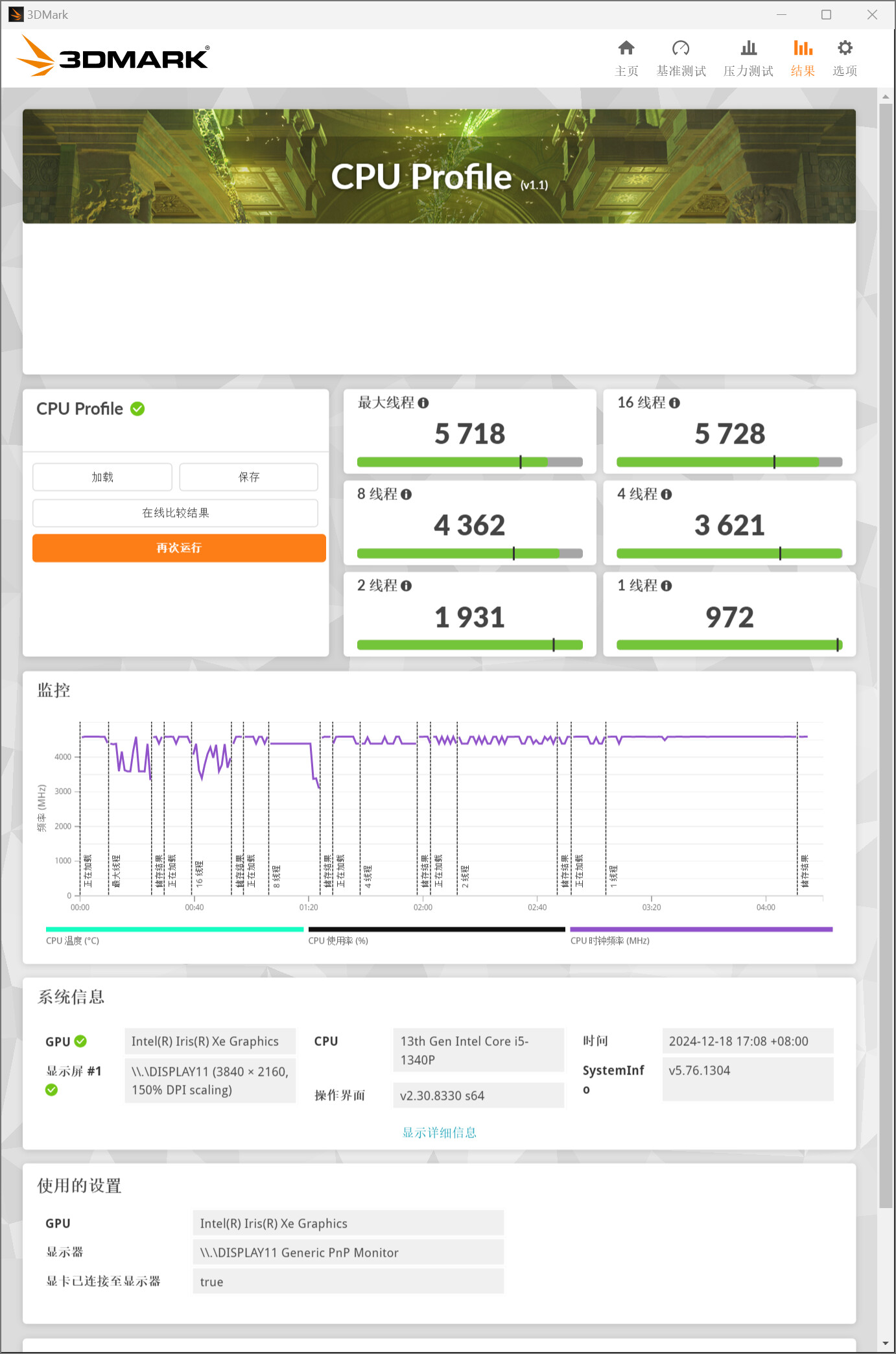This screenshot has width=896, height=1354.
Task: Switch to the Results (结果) tab
Action: coord(802,58)
